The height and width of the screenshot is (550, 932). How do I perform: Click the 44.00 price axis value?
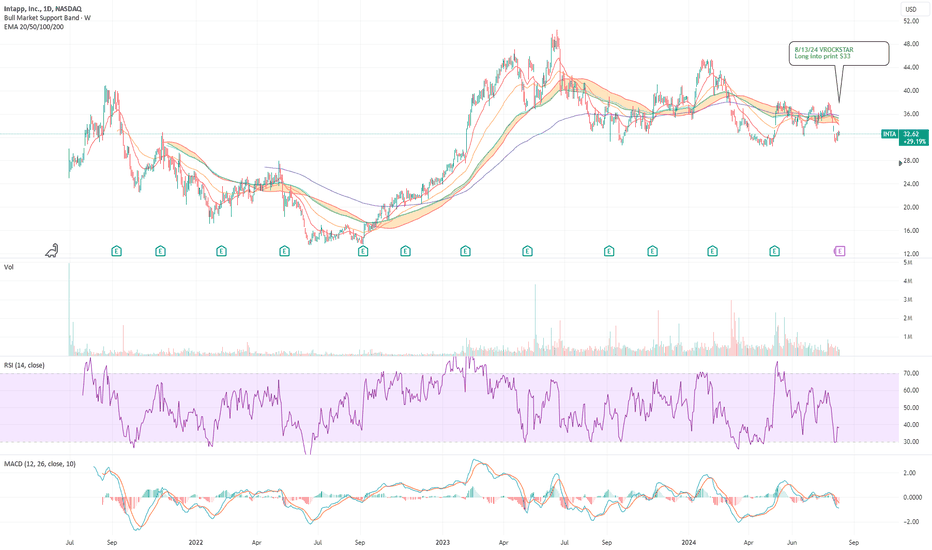click(x=911, y=68)
